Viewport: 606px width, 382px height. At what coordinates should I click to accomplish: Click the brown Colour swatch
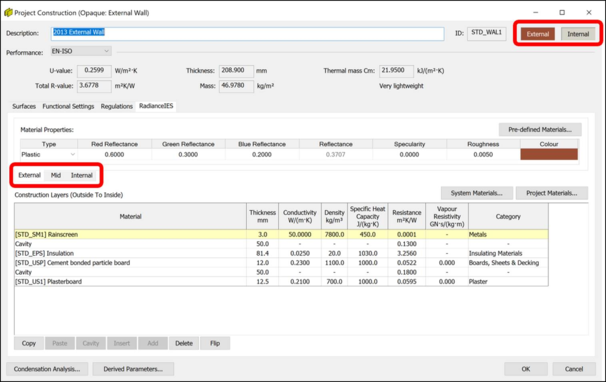click(549, 154)
